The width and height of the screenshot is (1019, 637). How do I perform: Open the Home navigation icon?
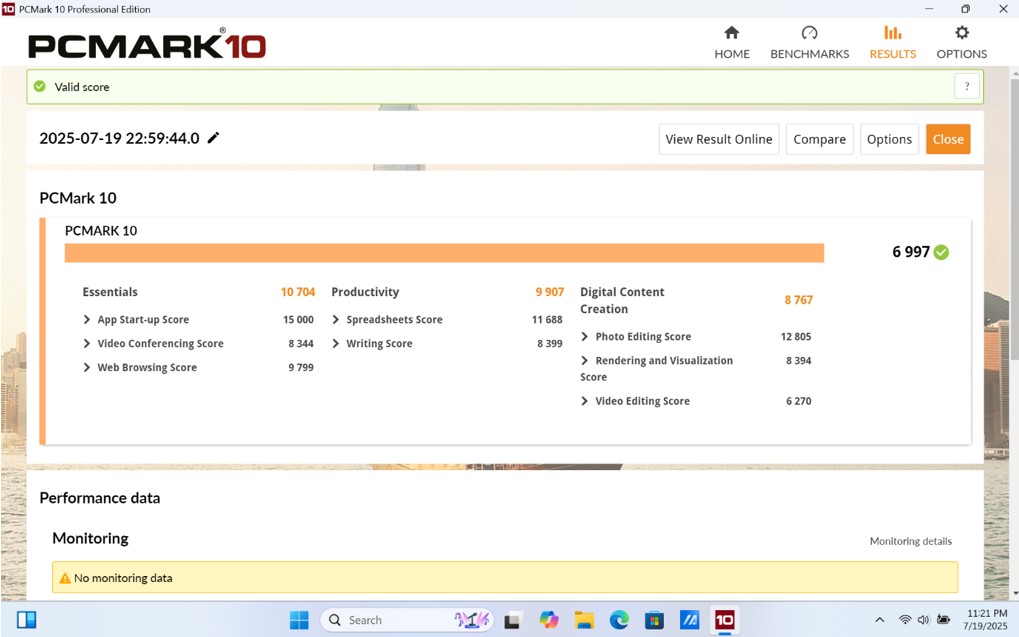731,33
